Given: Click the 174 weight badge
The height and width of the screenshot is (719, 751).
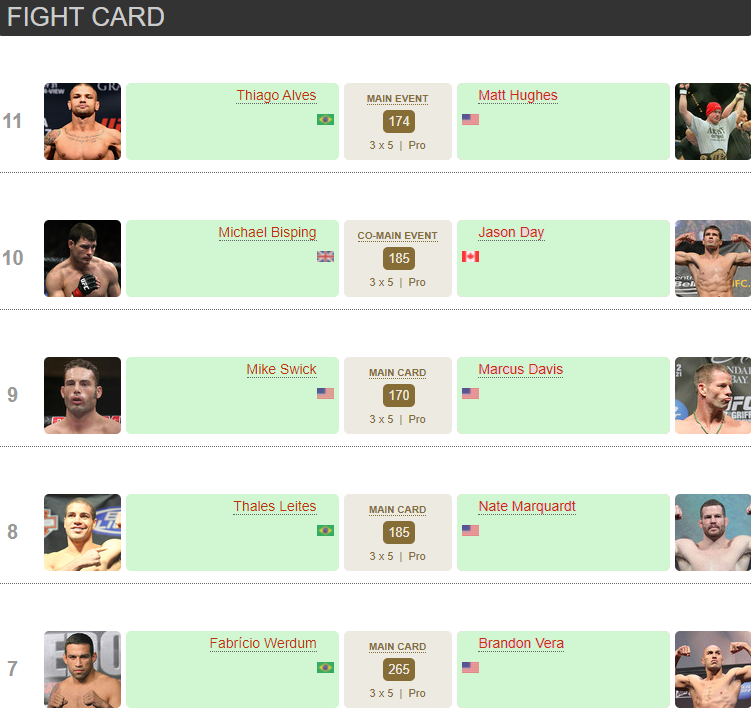Looking at the screenshot, I should [398, 122].
